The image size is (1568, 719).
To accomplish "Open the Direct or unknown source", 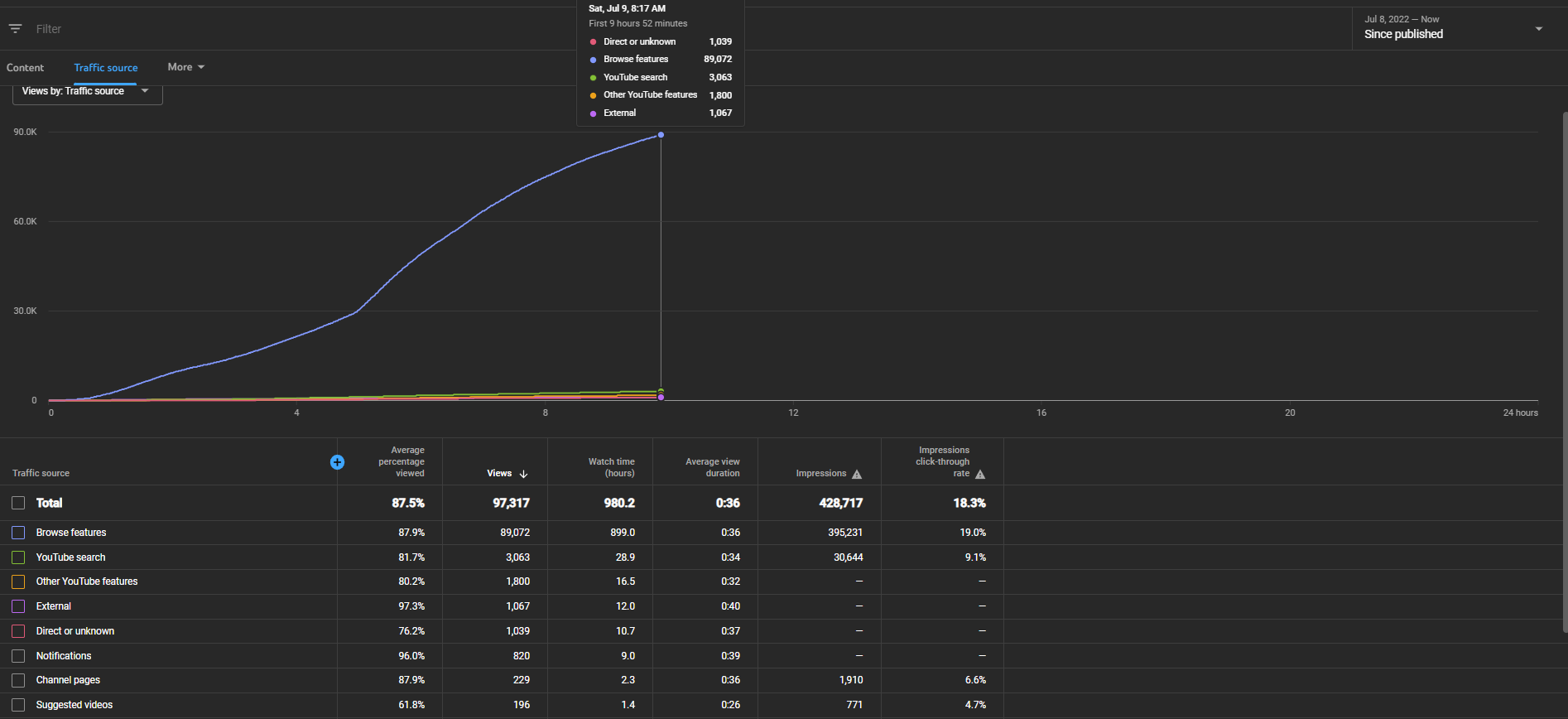I will [75, 631].
